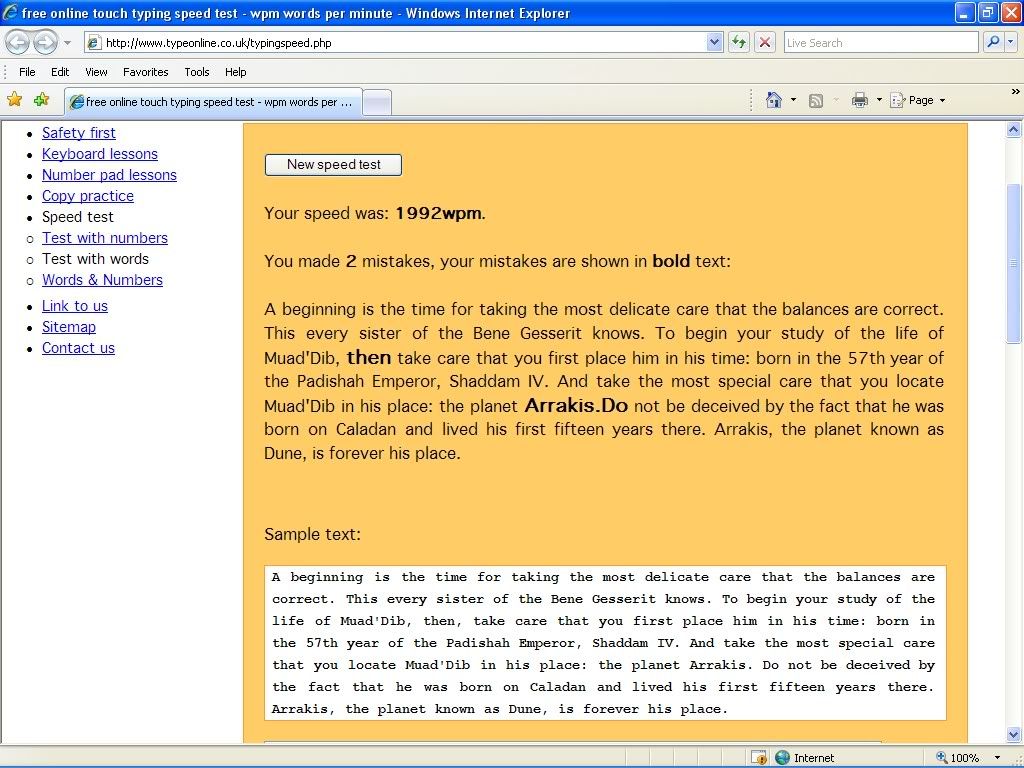The height and width of the screenshot is (768, 1024).
Task: Open the Contact us link
Action: click(78, 347)
